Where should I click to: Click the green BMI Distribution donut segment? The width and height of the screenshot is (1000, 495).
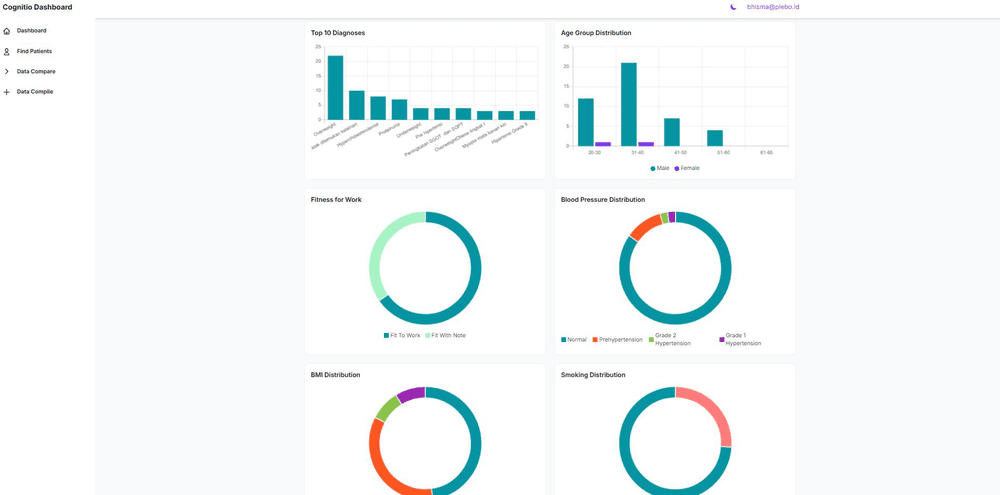[x=386, y=409]
